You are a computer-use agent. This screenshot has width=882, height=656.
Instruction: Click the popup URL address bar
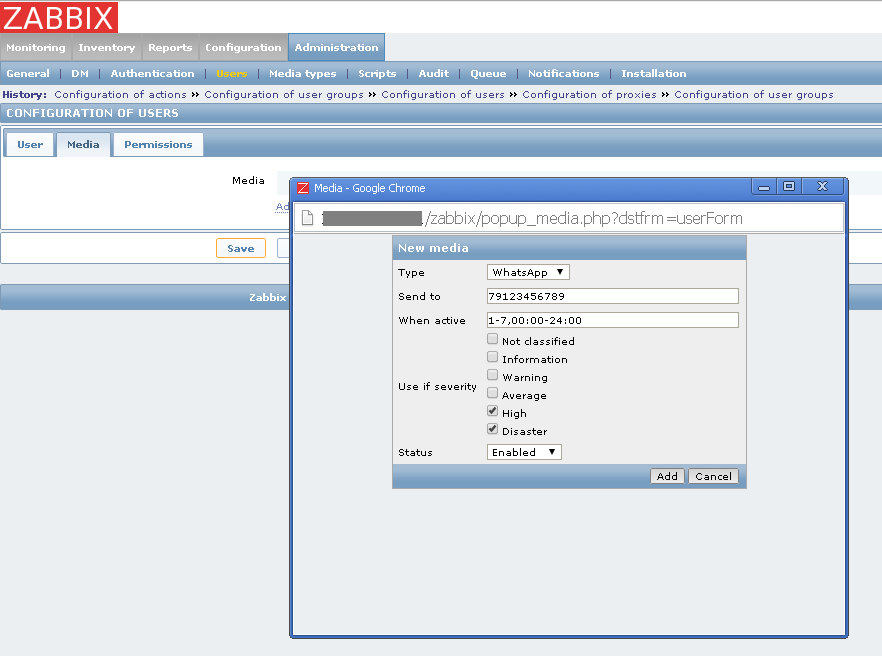coord(569,218)
